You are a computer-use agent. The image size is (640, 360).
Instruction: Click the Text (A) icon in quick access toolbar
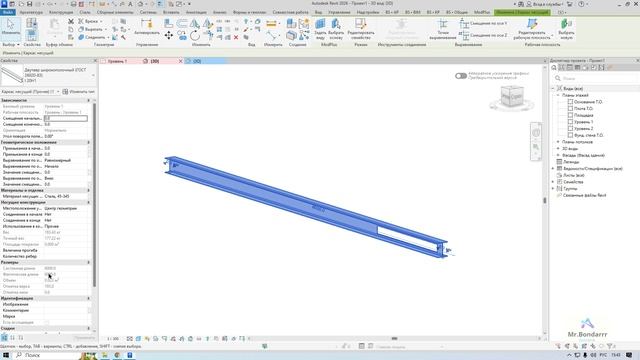click(x=131, y=4)
